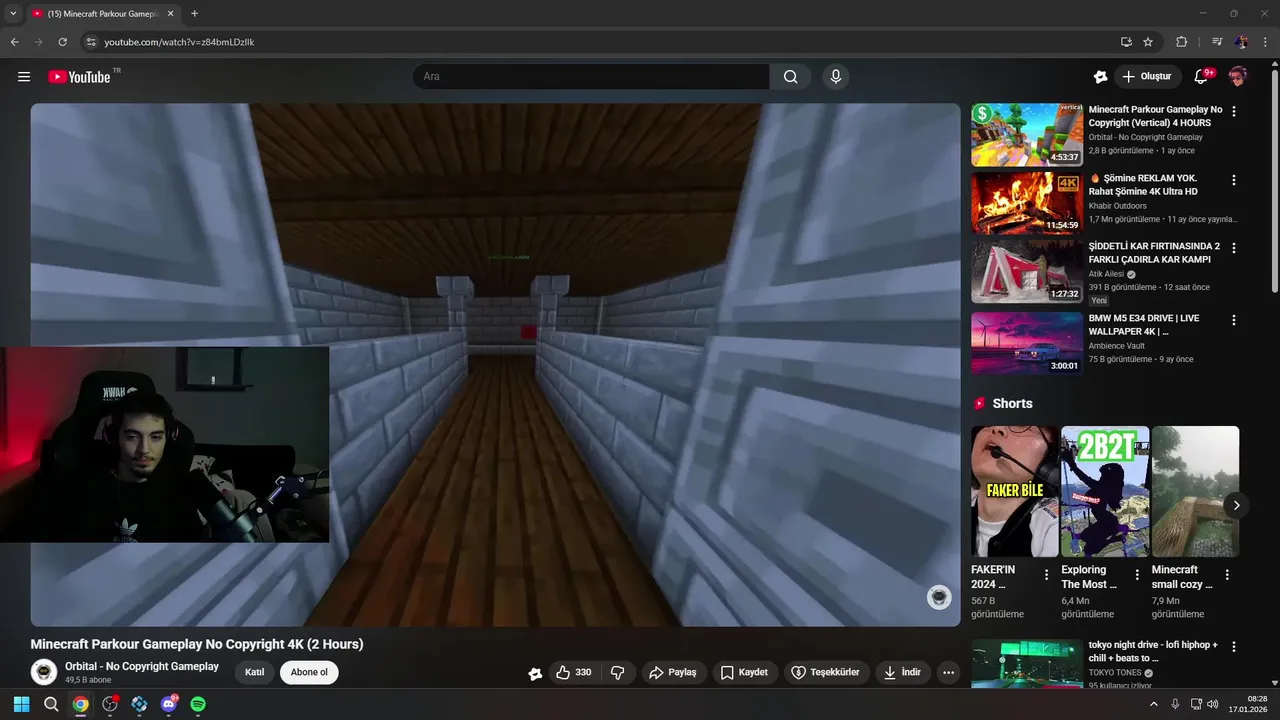Open Orbital channel avatar
The height and width of the screenshot is (720, 1280).
44,672
